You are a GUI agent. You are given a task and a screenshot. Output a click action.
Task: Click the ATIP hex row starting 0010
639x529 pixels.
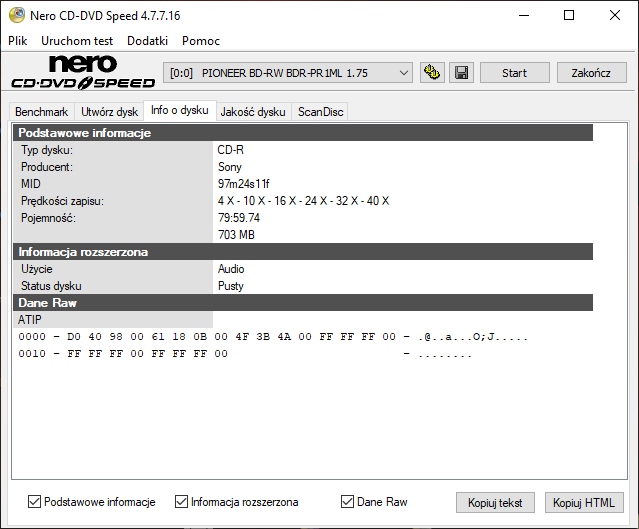[x=245, y=354]
